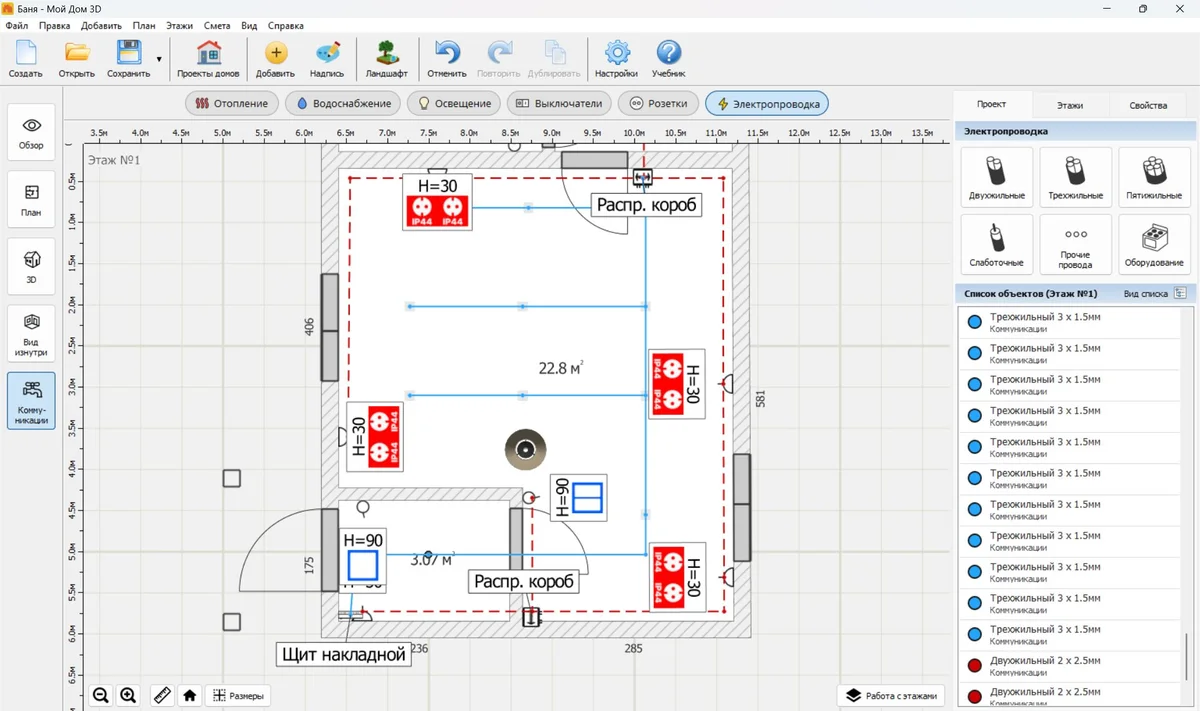Click the Ландшафт landscape toolbar icon
Image resolution: width=1200 pixels, height=711 pixels.
coord(386,59)
